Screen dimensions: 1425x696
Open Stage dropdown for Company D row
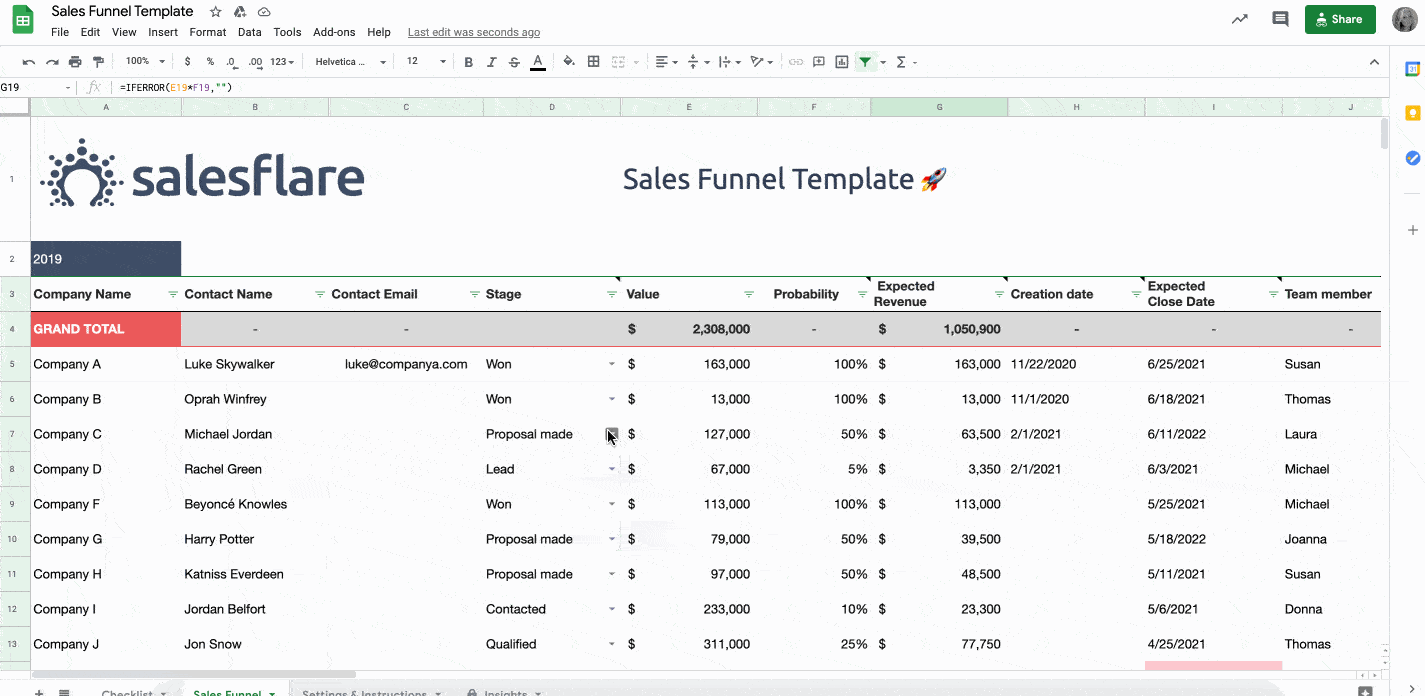pos(612,469)
